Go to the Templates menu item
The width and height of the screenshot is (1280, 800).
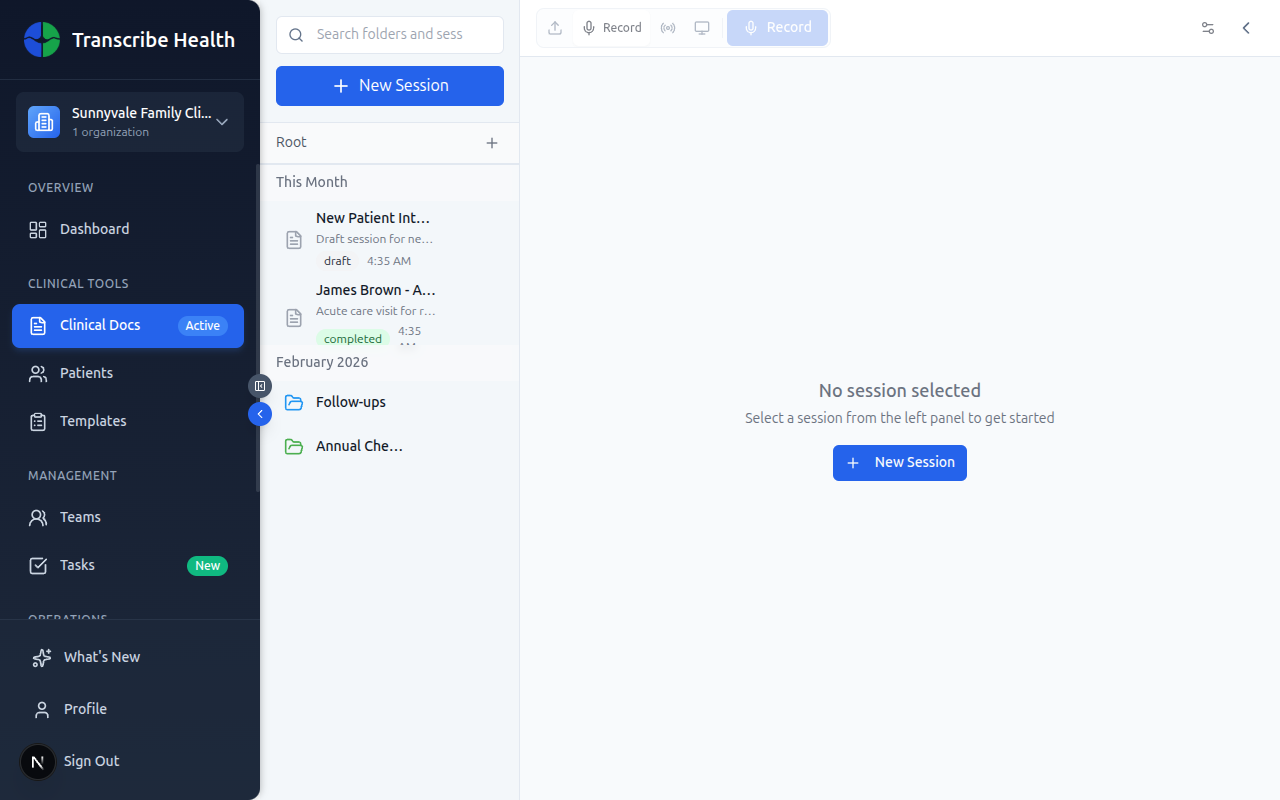click(x=93, y=421)
